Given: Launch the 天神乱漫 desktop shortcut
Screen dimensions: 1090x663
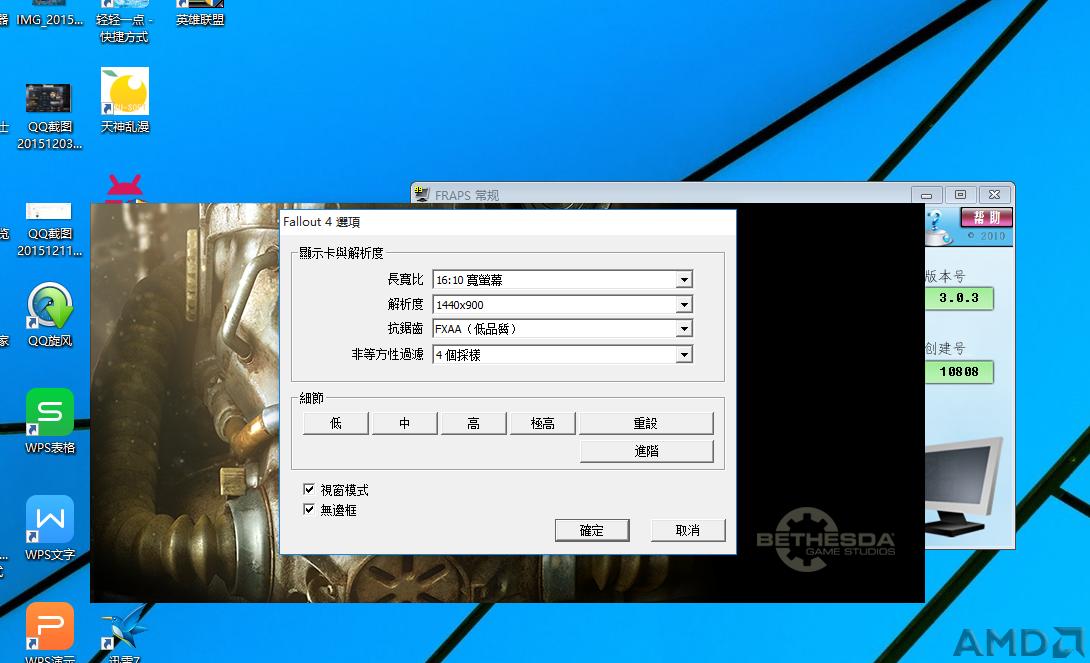Looking at the screenshot, I should click(125, 101).
